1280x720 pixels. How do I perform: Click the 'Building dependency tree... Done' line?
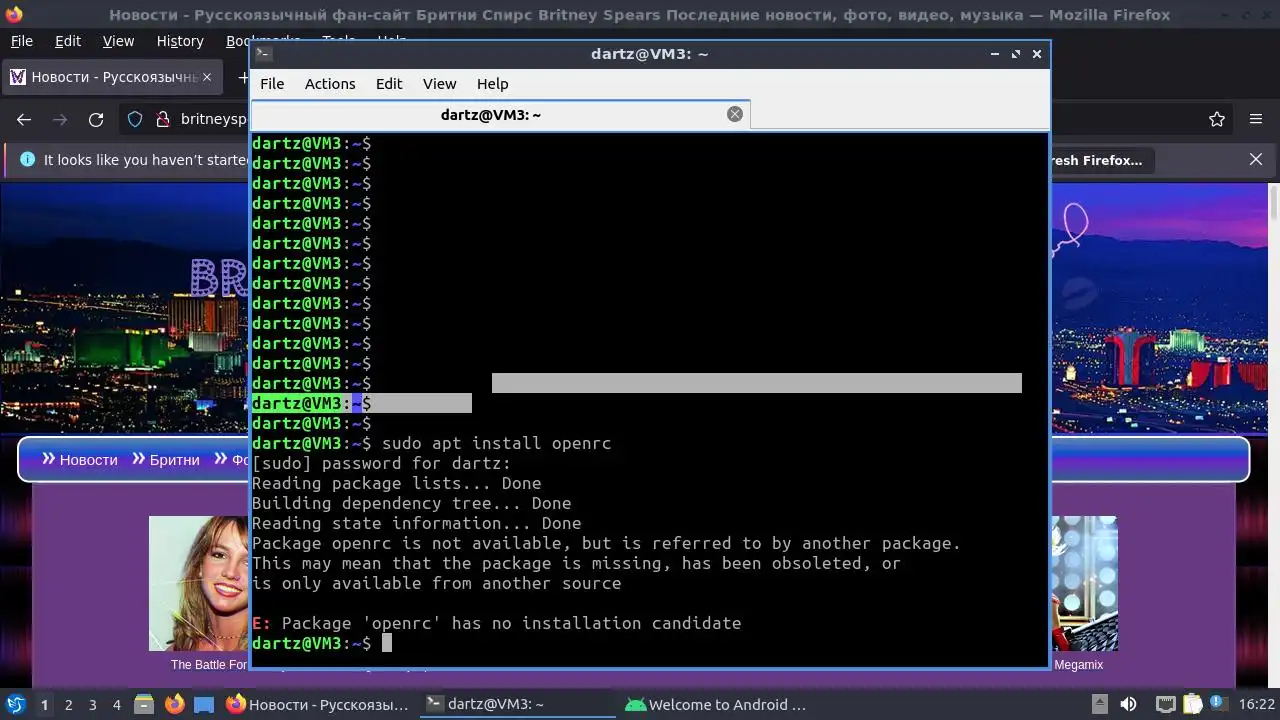point(412,503)
